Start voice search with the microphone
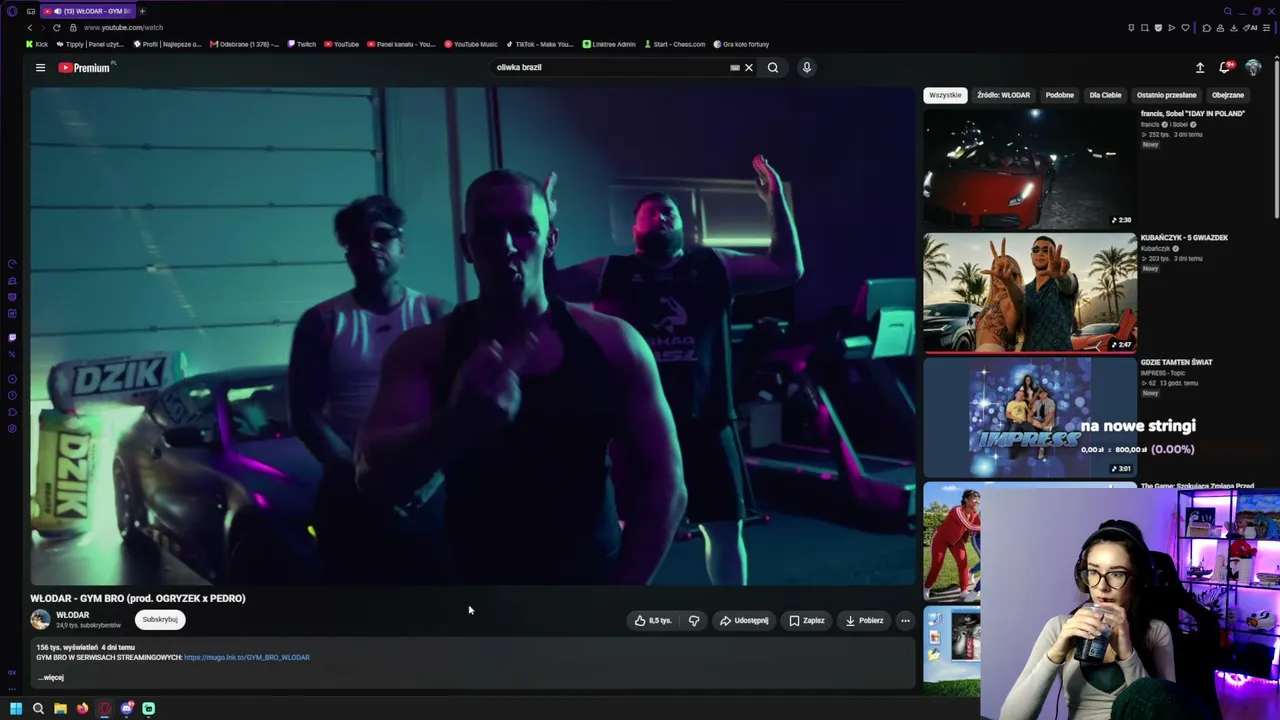The image size is (1280, 720). (x=807, y=68)
